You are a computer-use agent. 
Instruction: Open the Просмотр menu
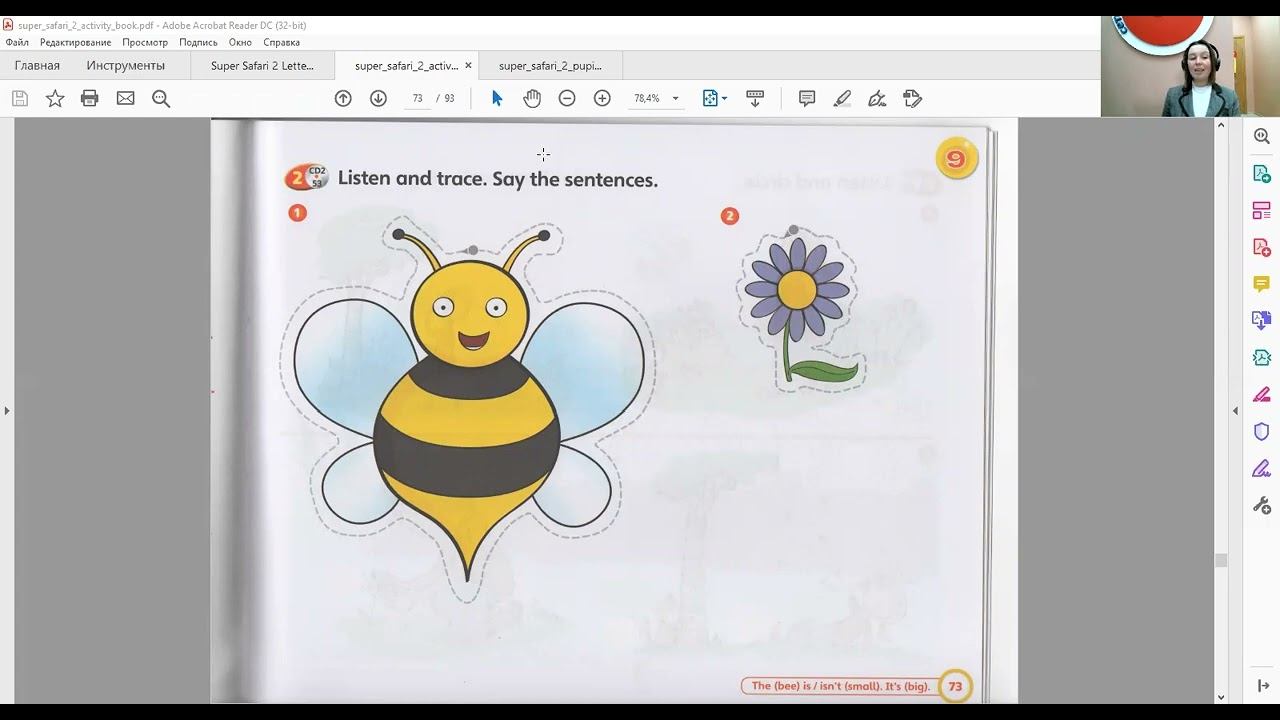(145, 42)
